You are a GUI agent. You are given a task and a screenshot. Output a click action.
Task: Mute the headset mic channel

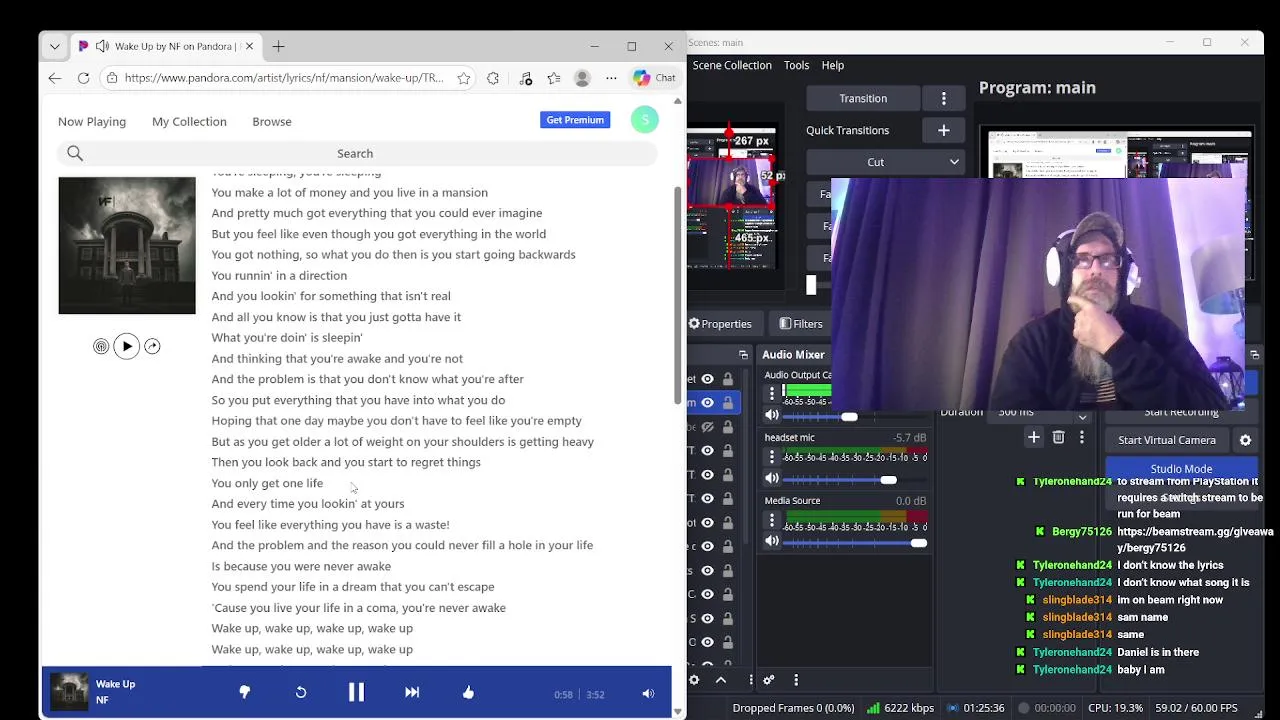tap(772, 480)
